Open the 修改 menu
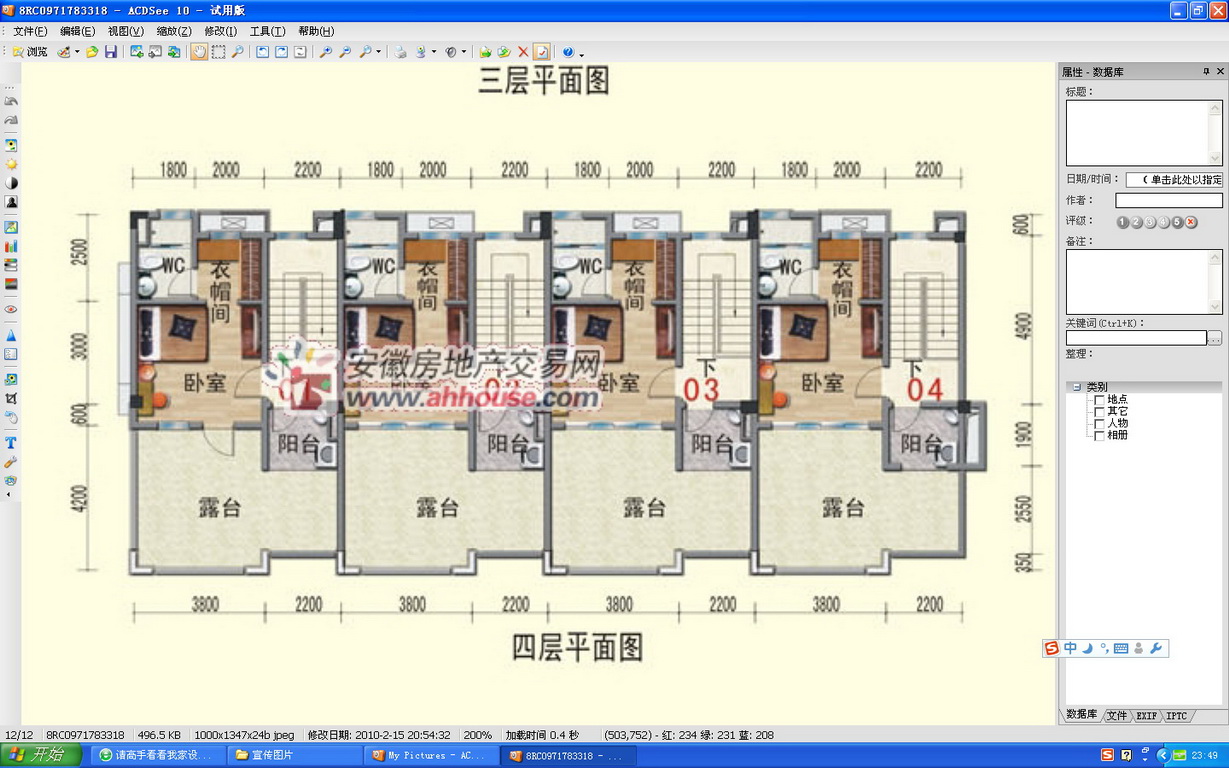1229x768 pixels. click(x=220, y=31)
